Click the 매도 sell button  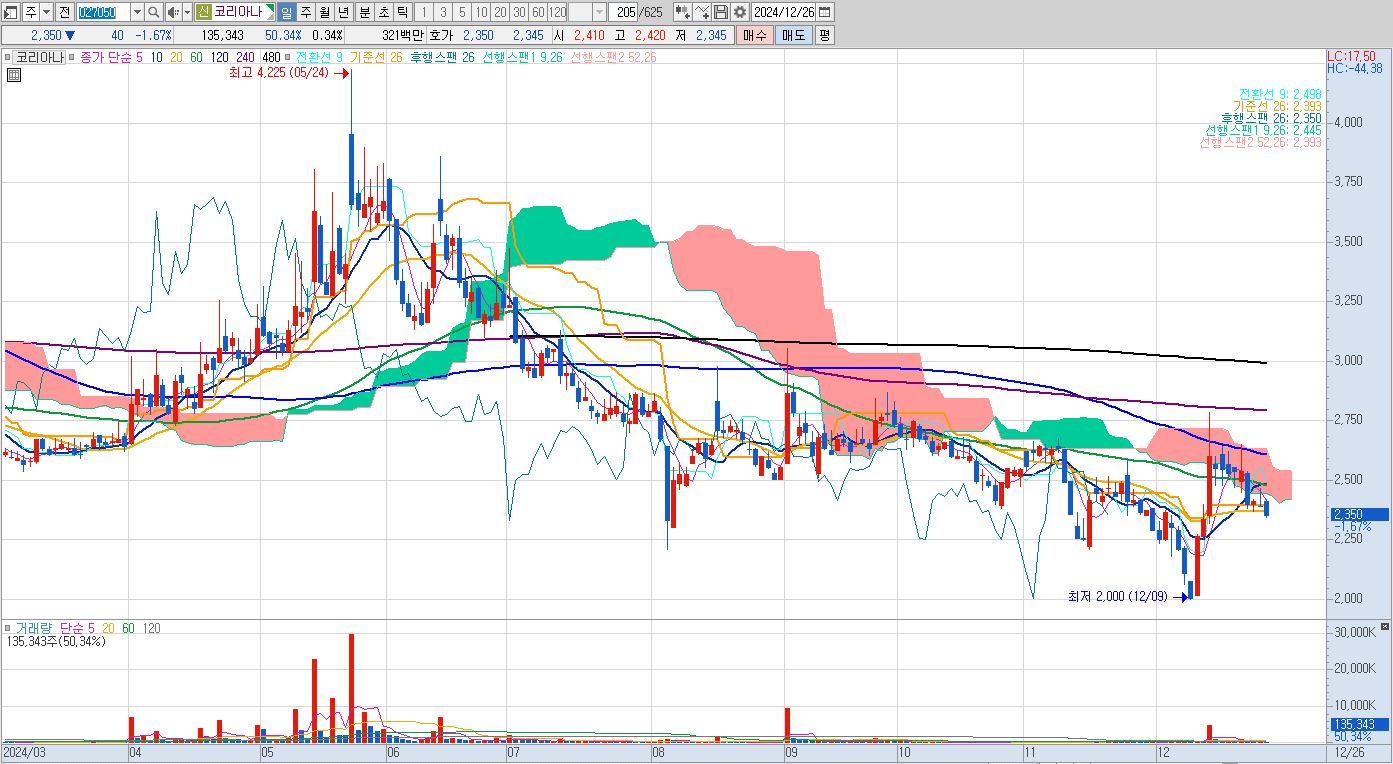coord(793,35)
